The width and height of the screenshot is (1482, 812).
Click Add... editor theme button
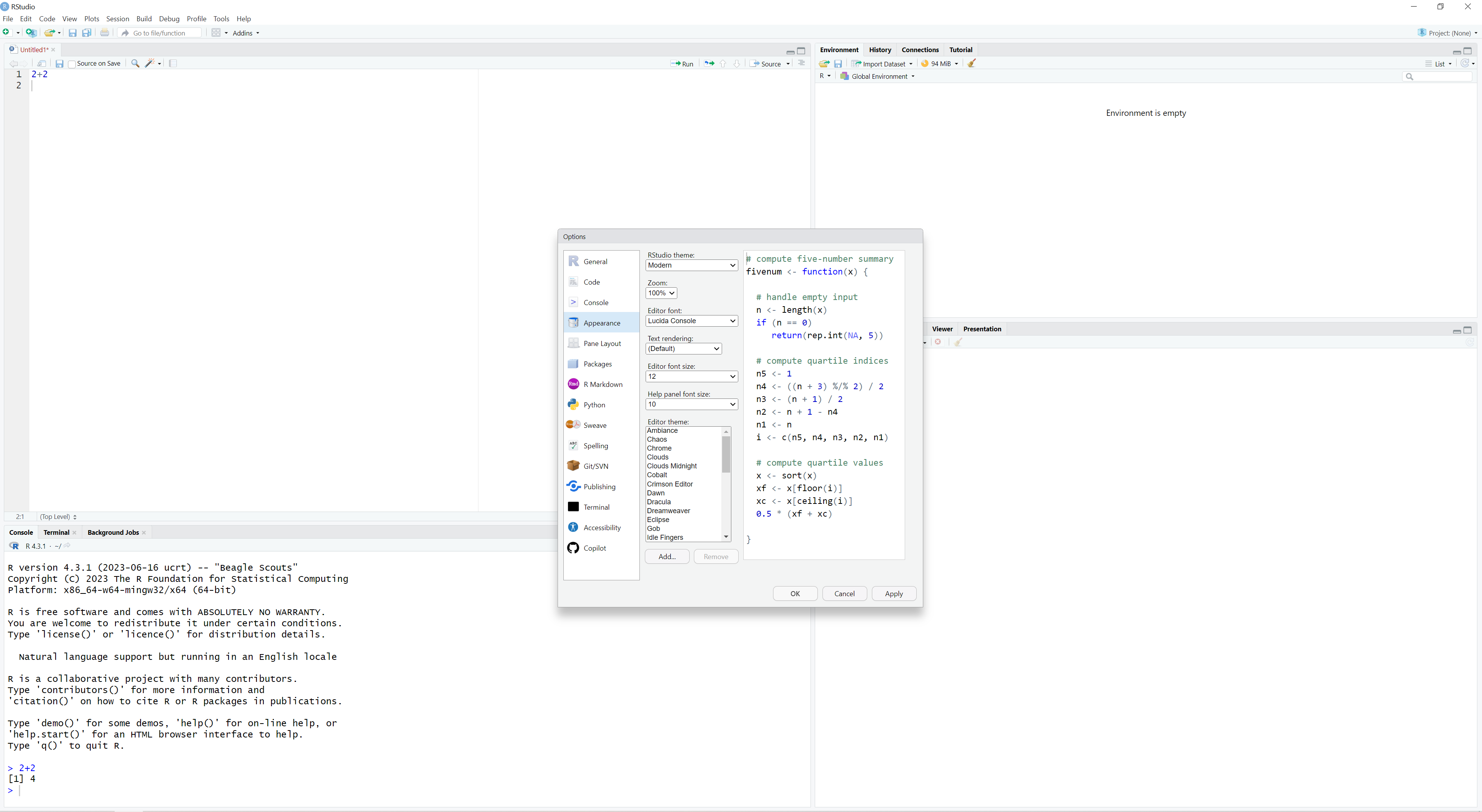tap(667, 556)
